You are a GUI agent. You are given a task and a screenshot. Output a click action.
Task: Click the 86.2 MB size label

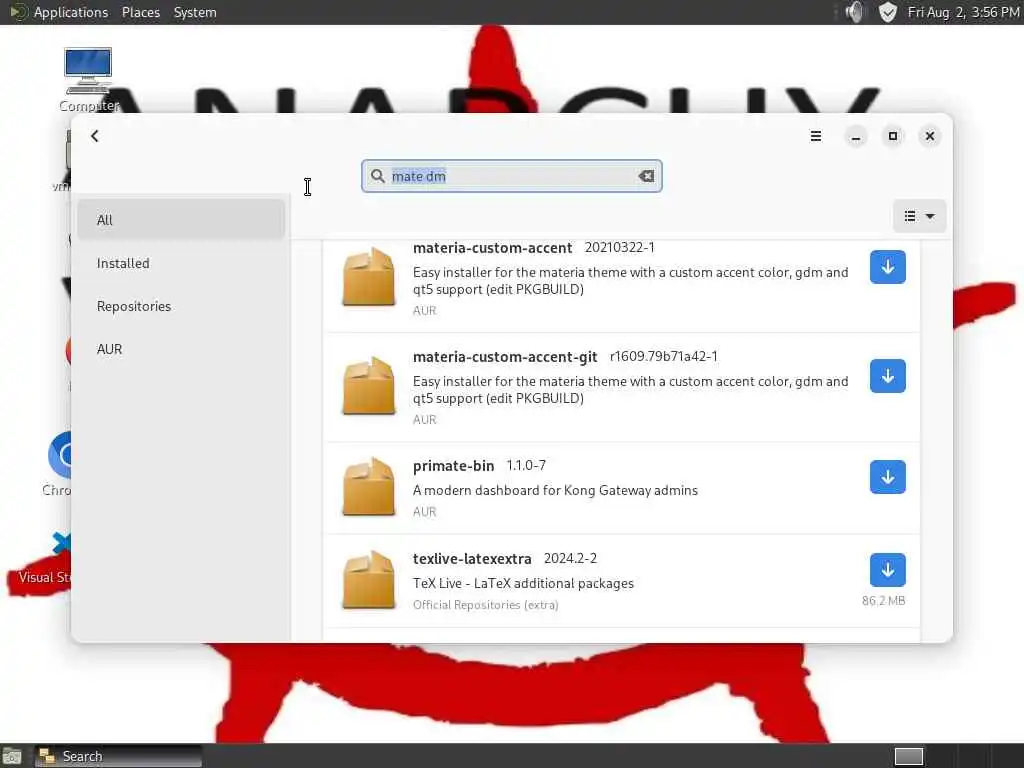coord(883,601)
